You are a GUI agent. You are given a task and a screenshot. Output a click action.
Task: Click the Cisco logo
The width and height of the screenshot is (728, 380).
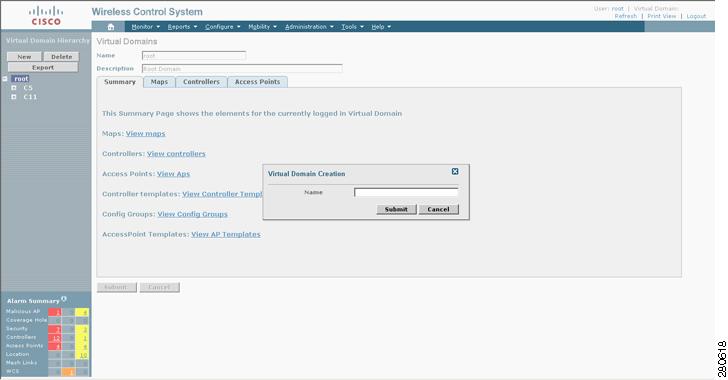(x=46, y=15)
